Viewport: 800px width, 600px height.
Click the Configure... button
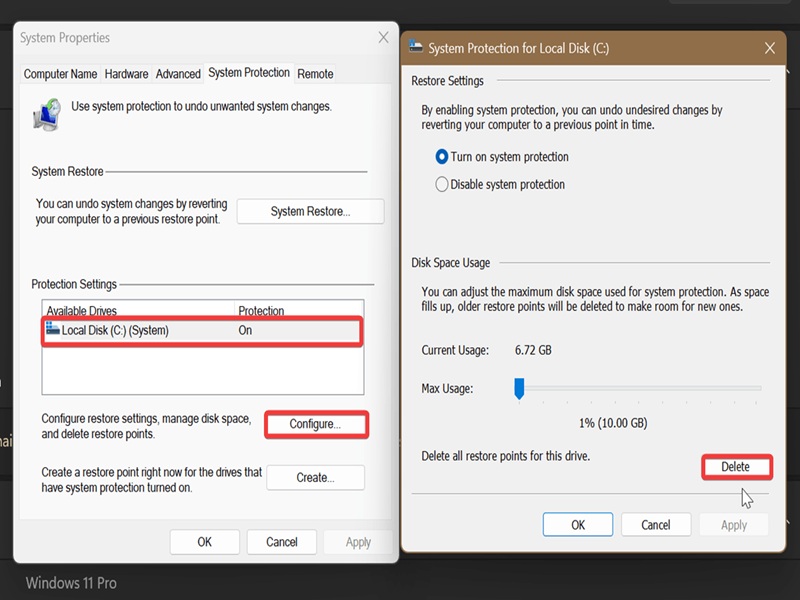[x=316, y=424]
